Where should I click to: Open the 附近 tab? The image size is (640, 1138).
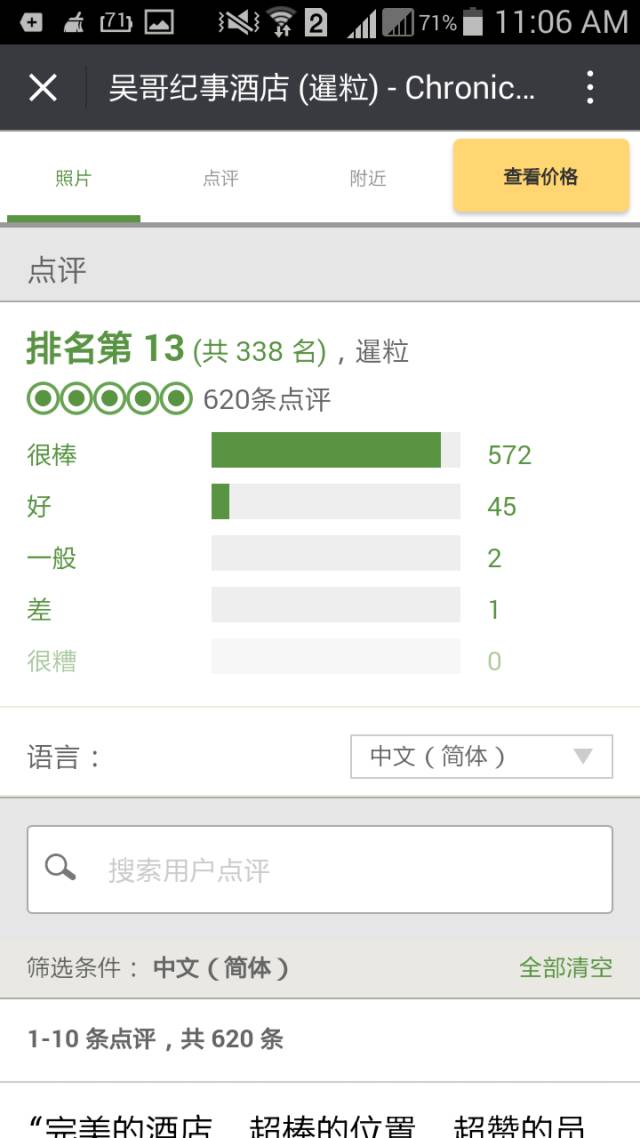368,179
